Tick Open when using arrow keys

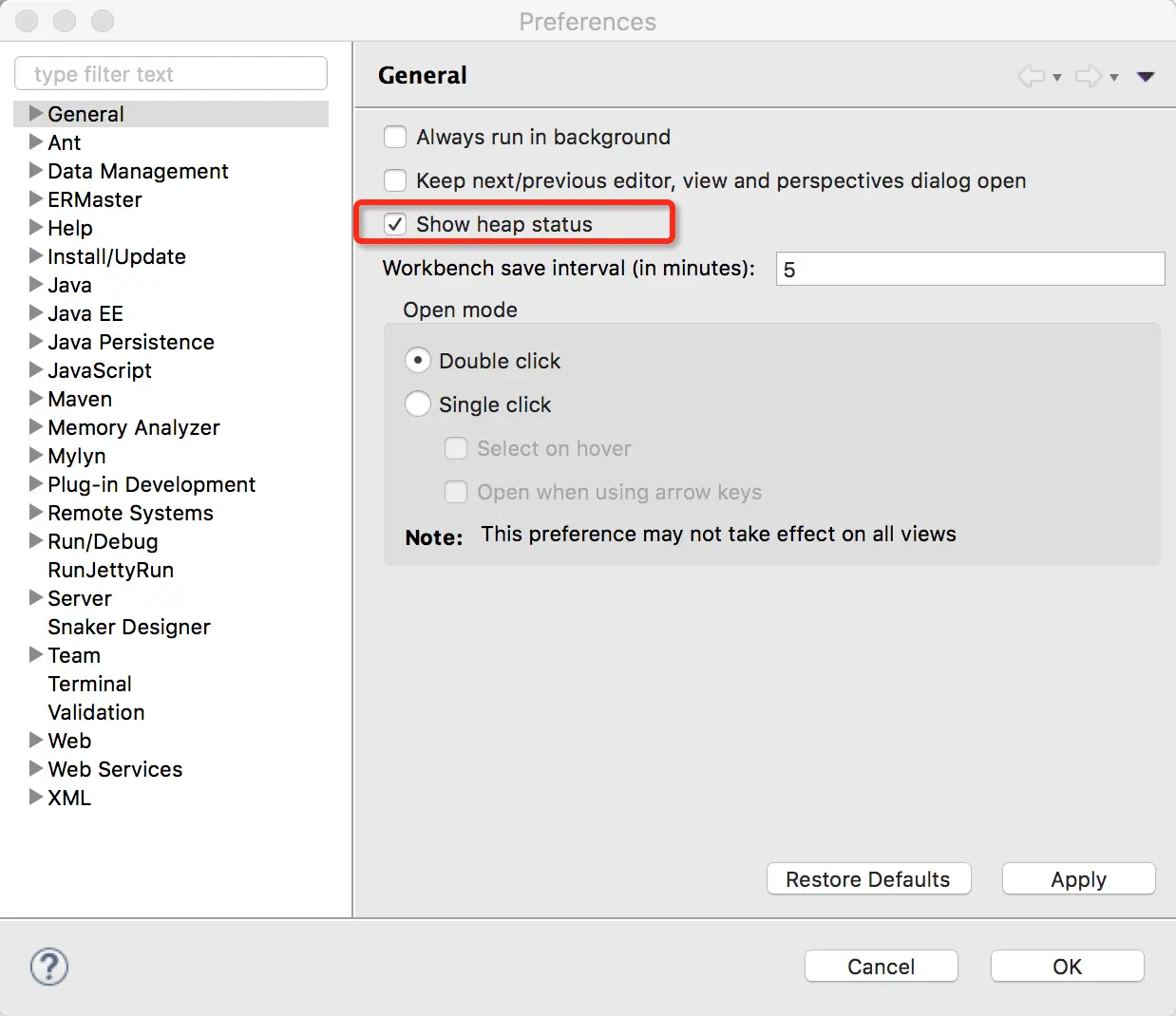coord(456,492)
